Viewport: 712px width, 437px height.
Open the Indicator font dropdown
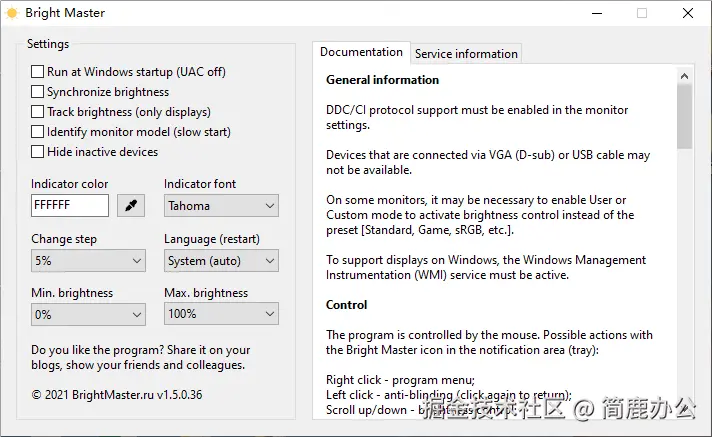(221, 206)
